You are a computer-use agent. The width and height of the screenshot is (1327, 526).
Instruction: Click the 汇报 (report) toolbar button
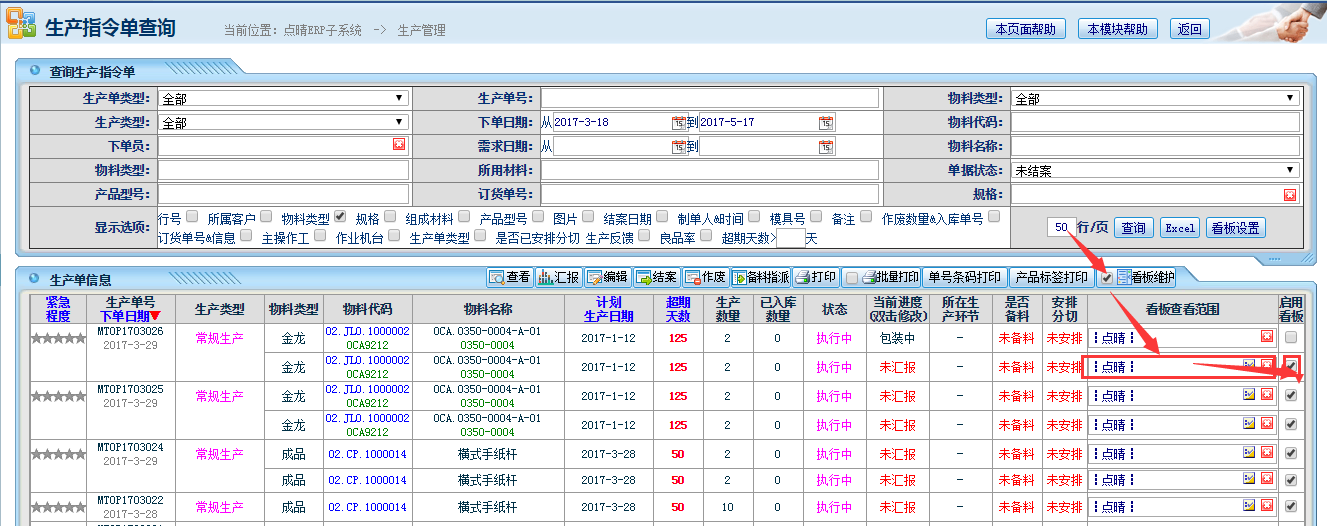coord(559,277)
